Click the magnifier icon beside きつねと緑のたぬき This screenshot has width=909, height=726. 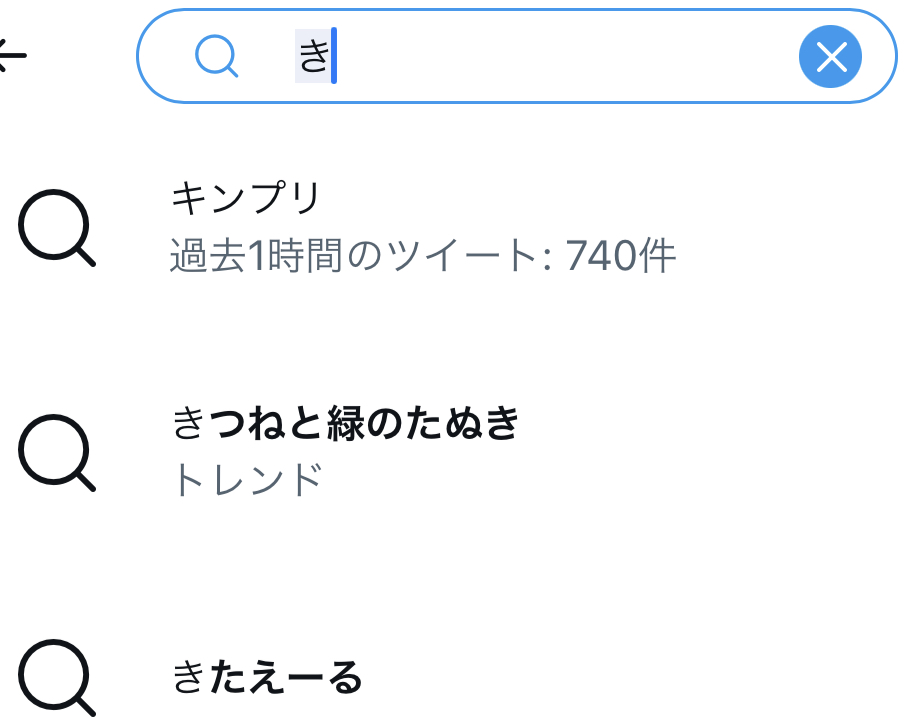pos(56,452)
